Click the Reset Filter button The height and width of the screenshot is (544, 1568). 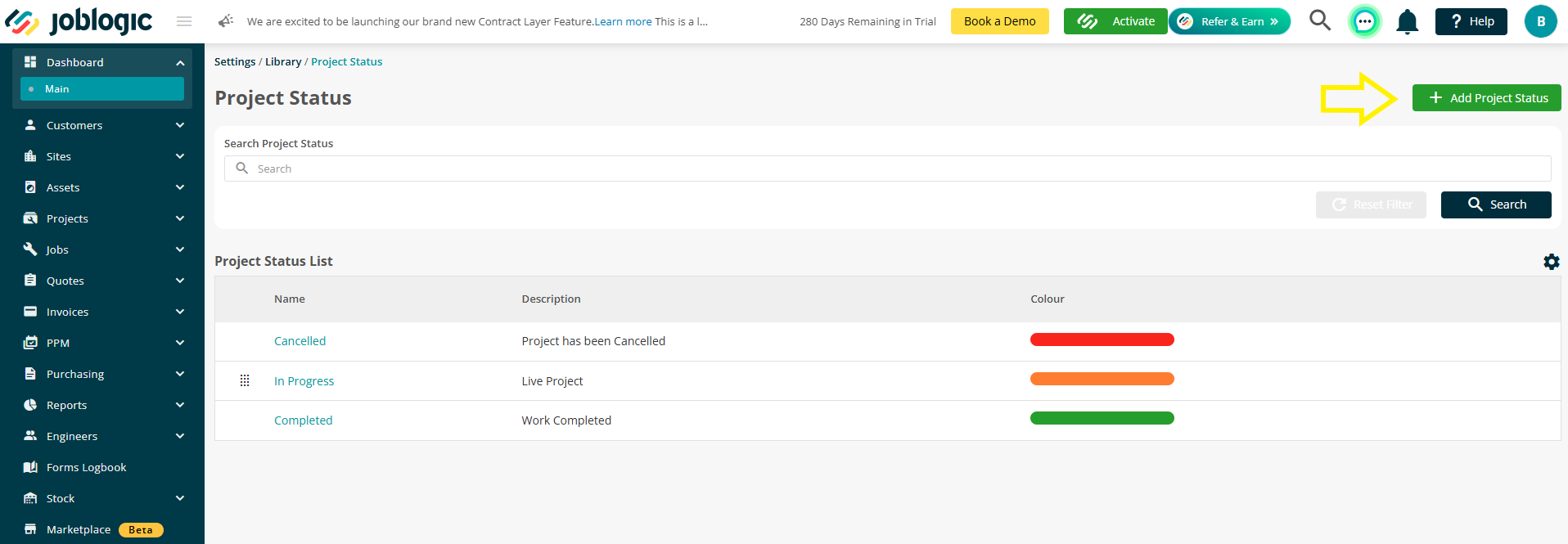[1371, 205]
